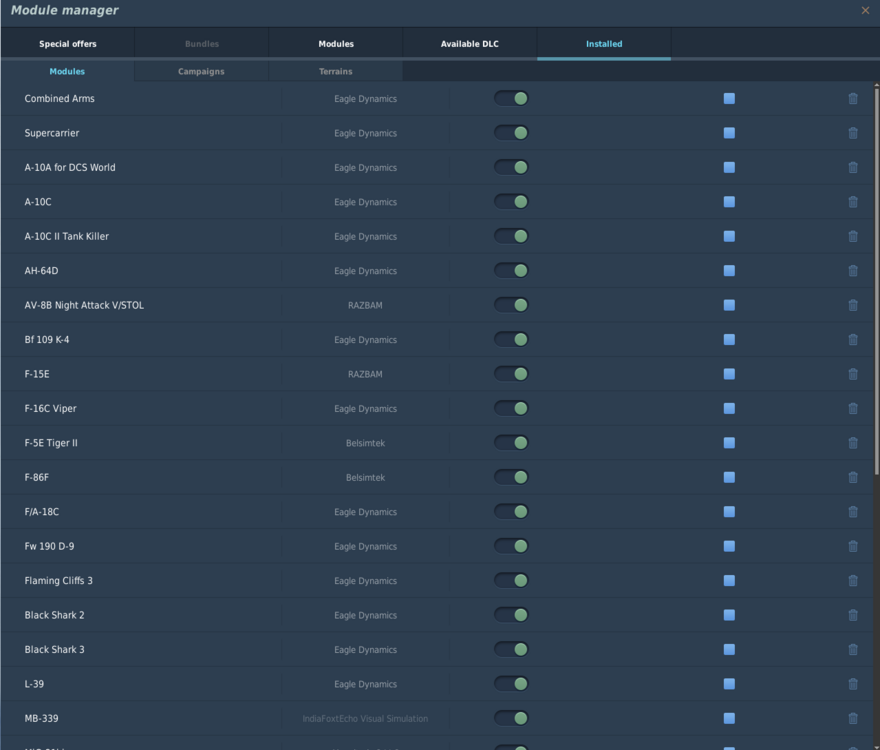Toggle blue checkbox in the L-39 row
Image resolution: width=880 pixels, height=750 pixels.
(x=729, y=684)
